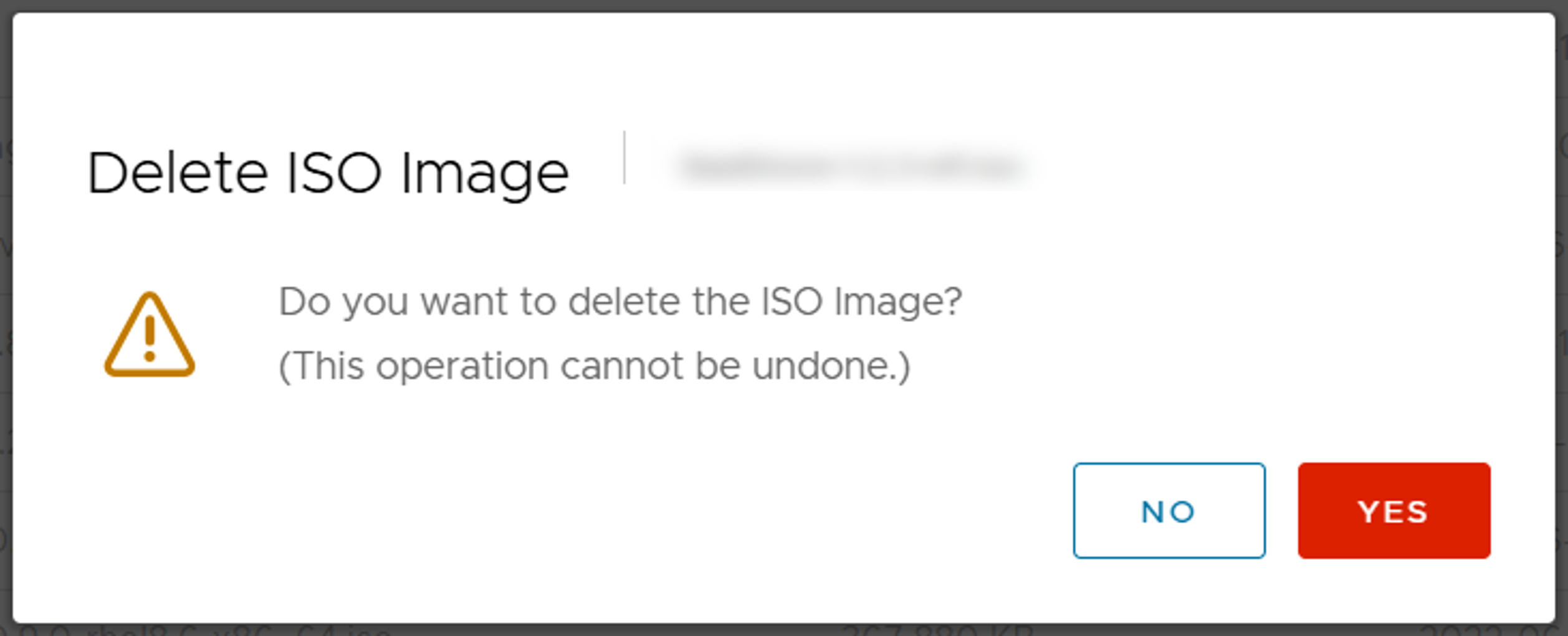1568x636 pixels.
Task: Click the dark backdrop strip above the dialog
Action: pos(784,5)
